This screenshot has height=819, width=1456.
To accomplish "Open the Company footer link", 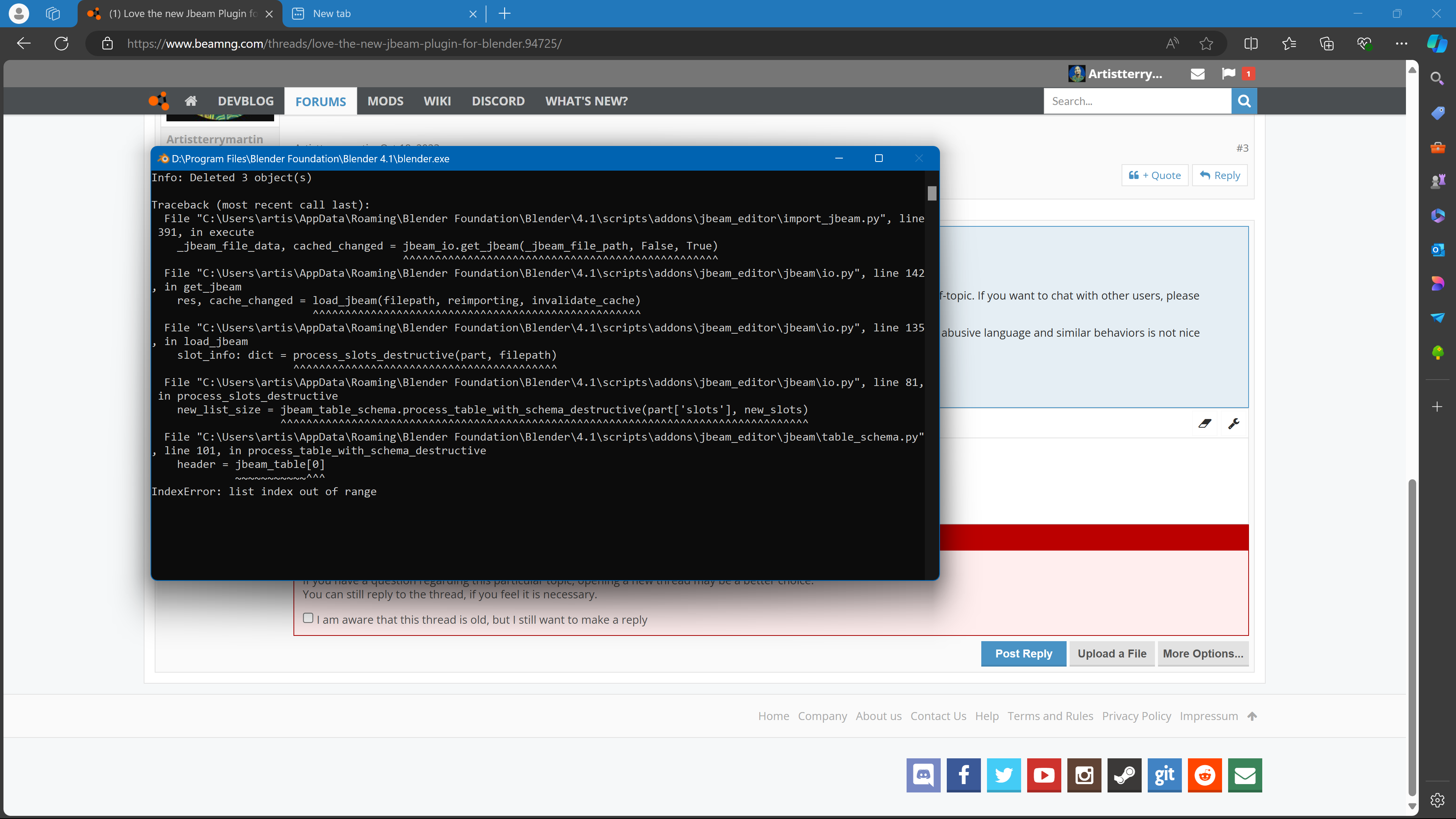I will click(x=822, y=716).
